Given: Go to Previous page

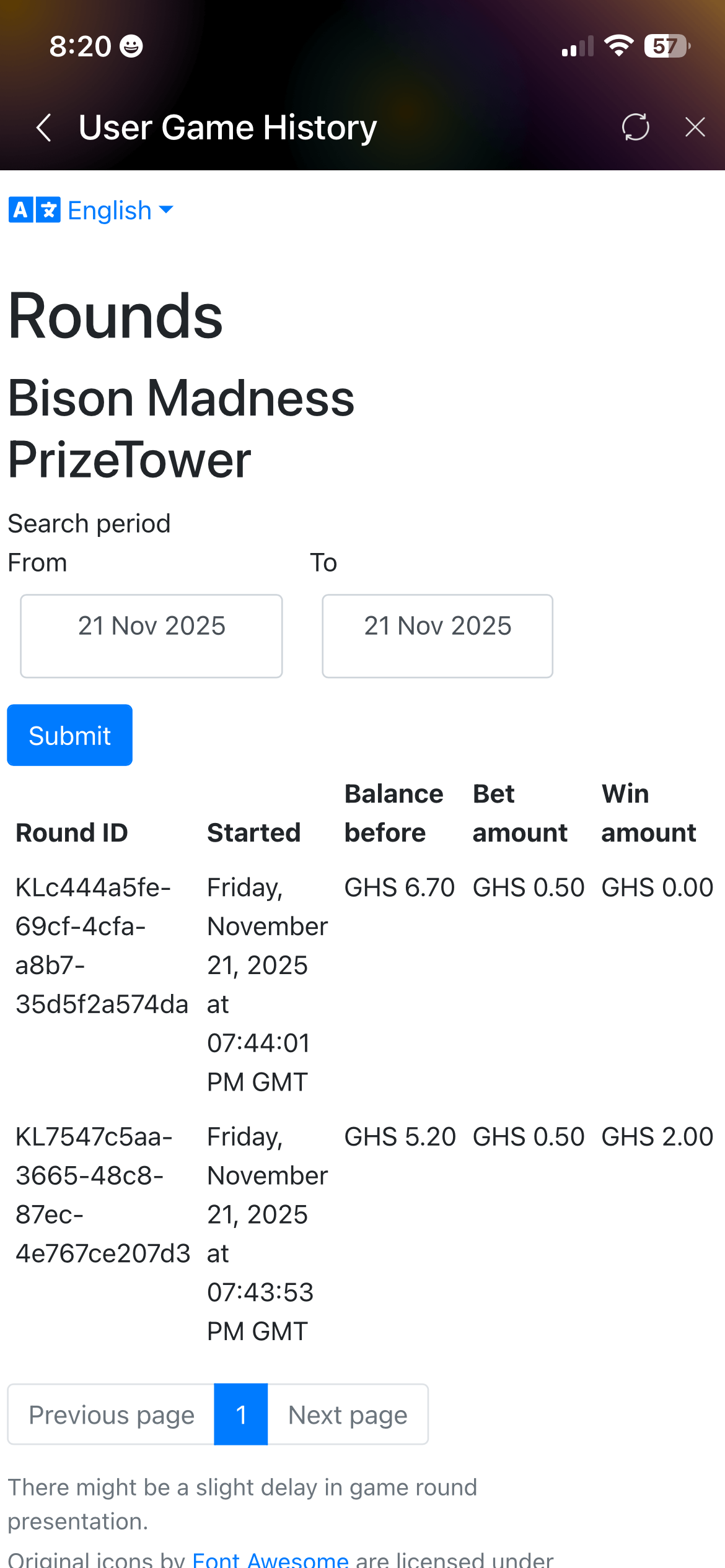Looking at the screenshot, I should [x=112, y=1414].
